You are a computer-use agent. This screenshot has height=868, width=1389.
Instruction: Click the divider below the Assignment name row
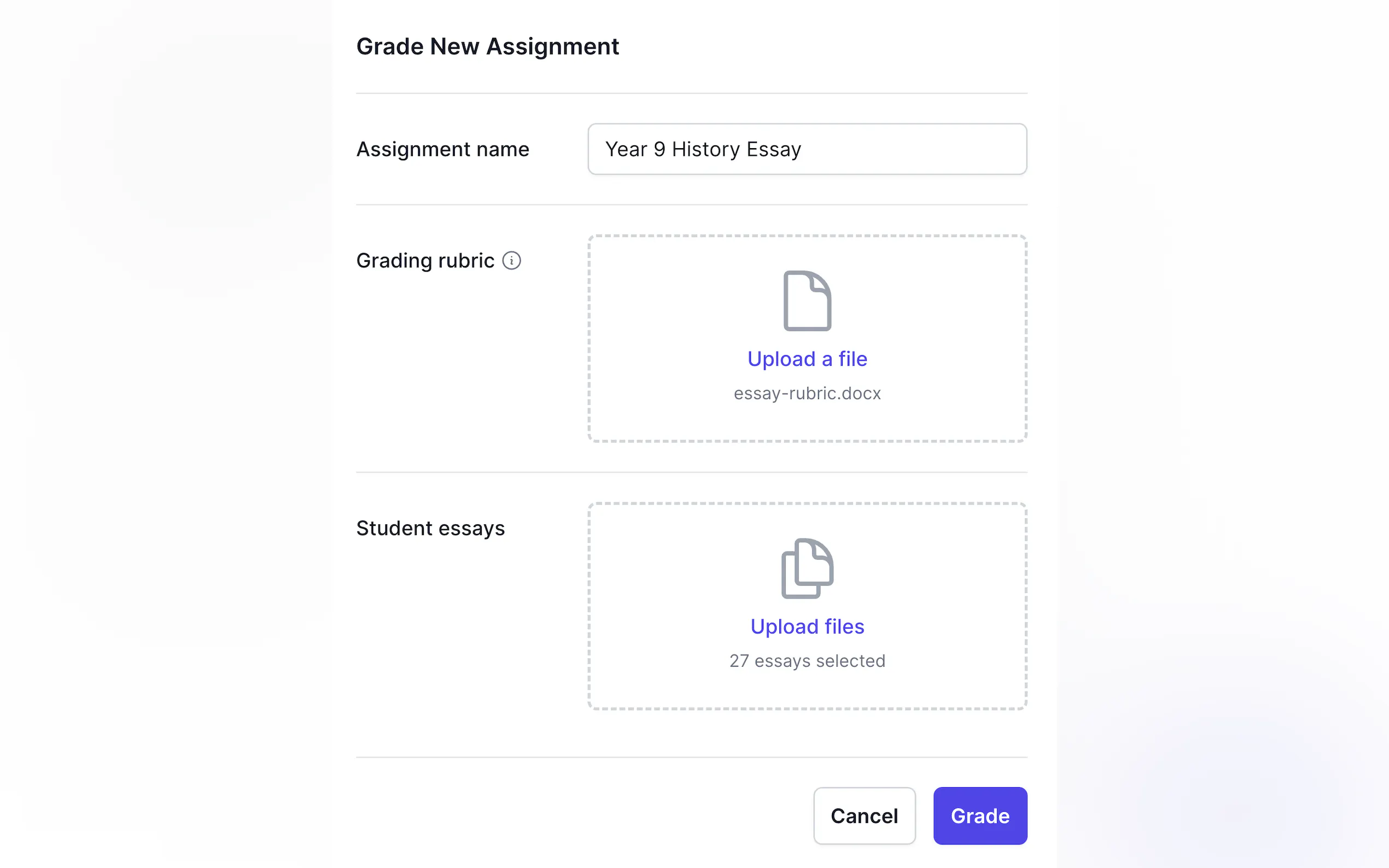(x=691, y=204)
